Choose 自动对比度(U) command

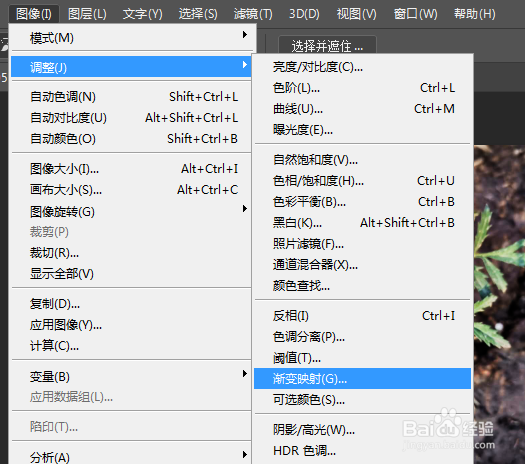tap(131, 118)
